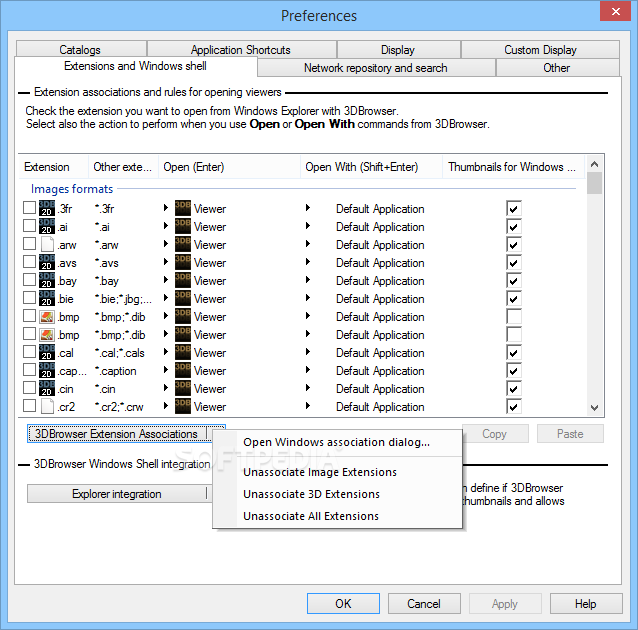
Task: Open the Display tab
Action: tap(398, 50)
